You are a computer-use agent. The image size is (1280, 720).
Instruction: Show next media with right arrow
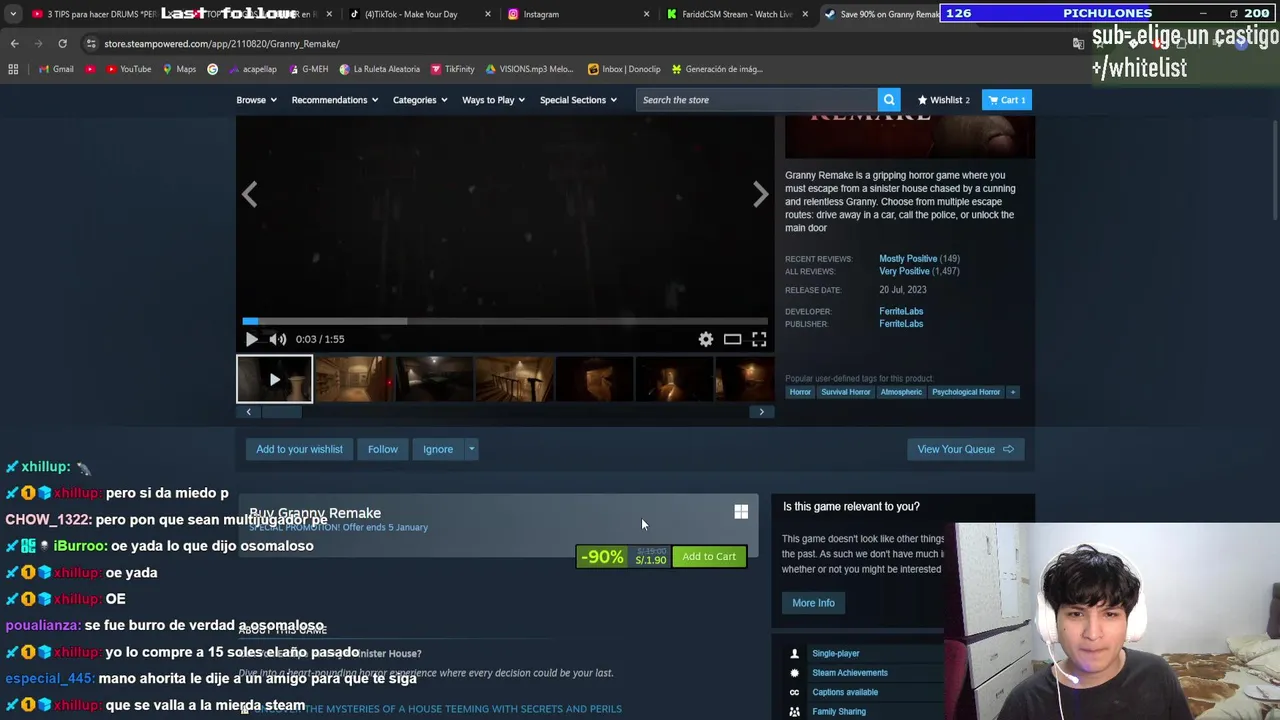click(761, 194)
